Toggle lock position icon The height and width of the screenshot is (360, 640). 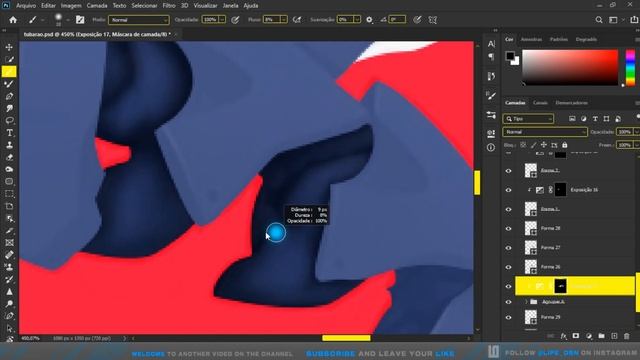(x=544, y=145)
